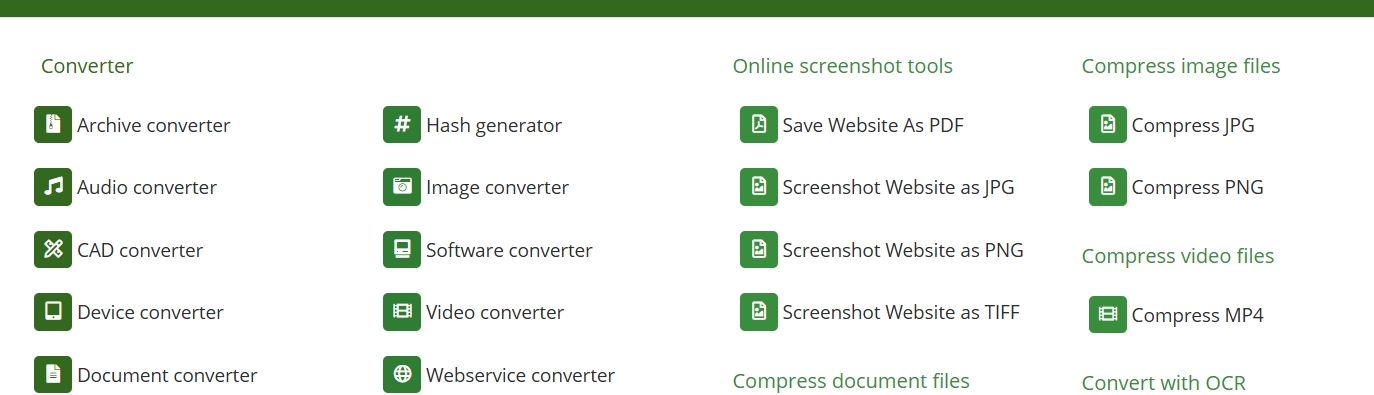This screenshot has height=395, width=1374.
Task: Select Screenshot Website as PNG text
Action: pyautogui.click(x=903, y=250)
